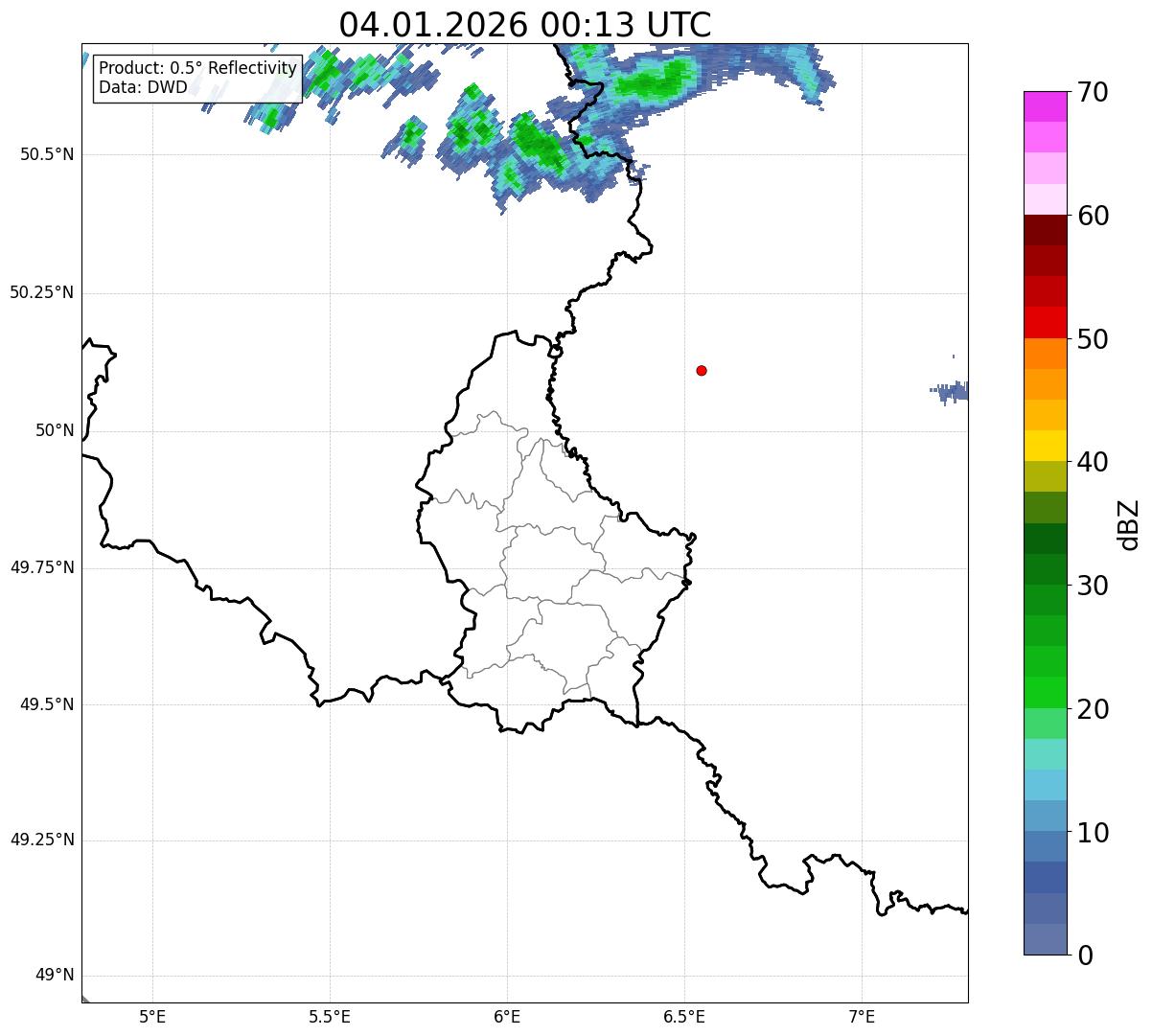
Task: Click the orange colorbar swatch below 50
Action: pyautogui.click(x=1045, y=354)
